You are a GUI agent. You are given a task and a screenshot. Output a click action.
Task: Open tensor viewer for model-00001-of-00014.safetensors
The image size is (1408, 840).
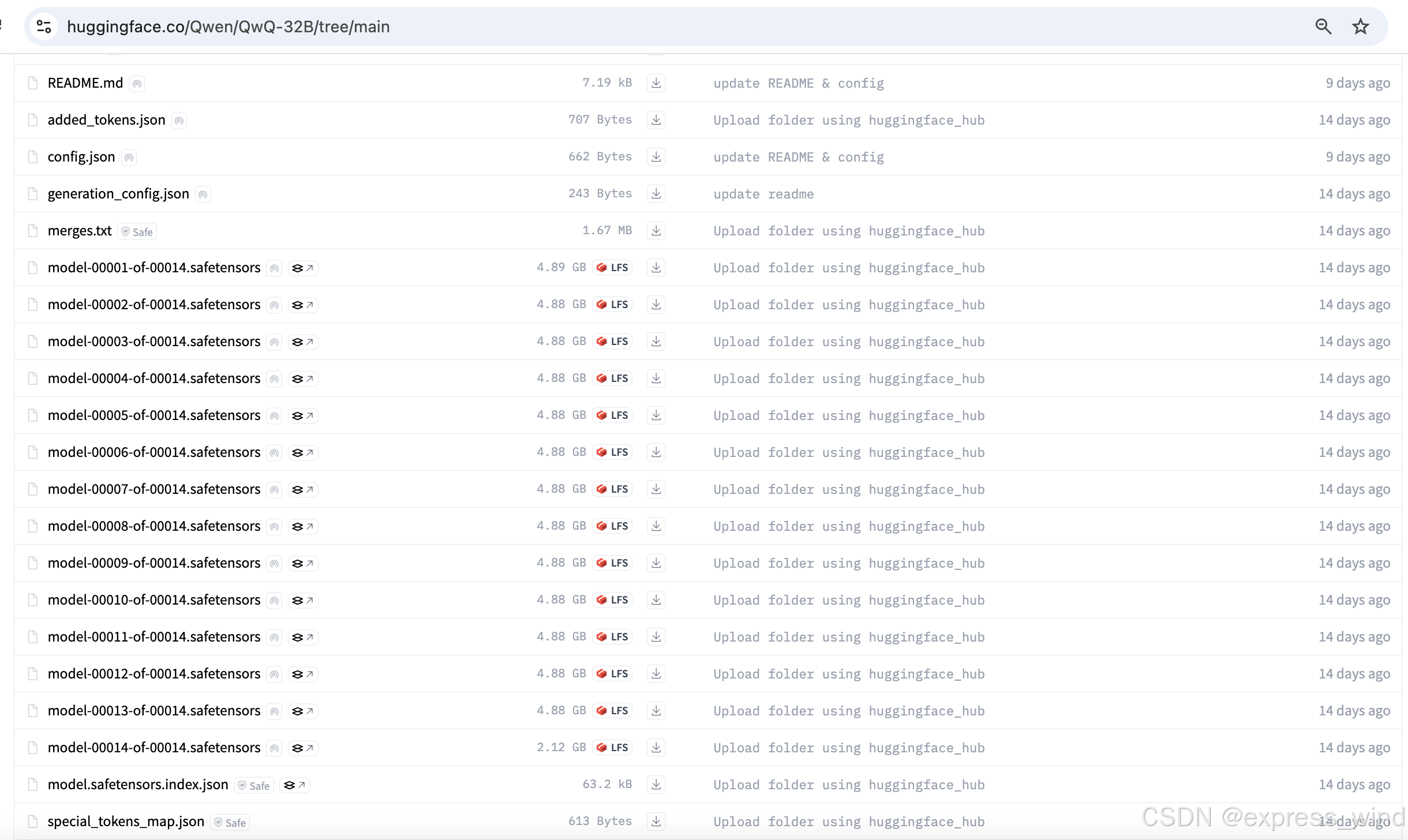pyautogui.click(x=303, y=268)
